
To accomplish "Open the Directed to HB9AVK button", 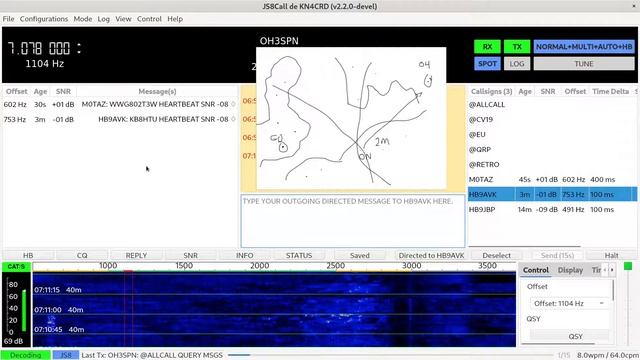I will click(431, 255).
